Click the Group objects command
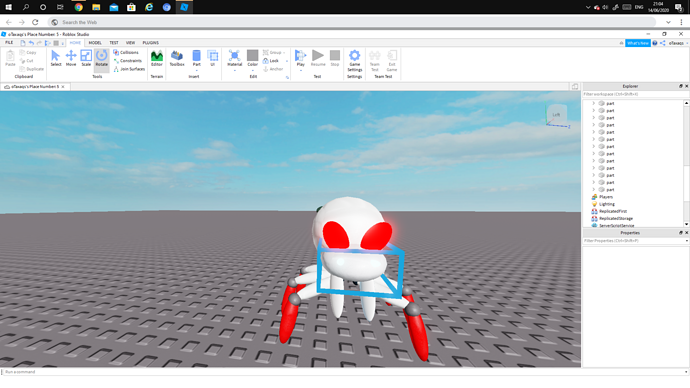This screenshot has width=690, height=388. [272, 52]
